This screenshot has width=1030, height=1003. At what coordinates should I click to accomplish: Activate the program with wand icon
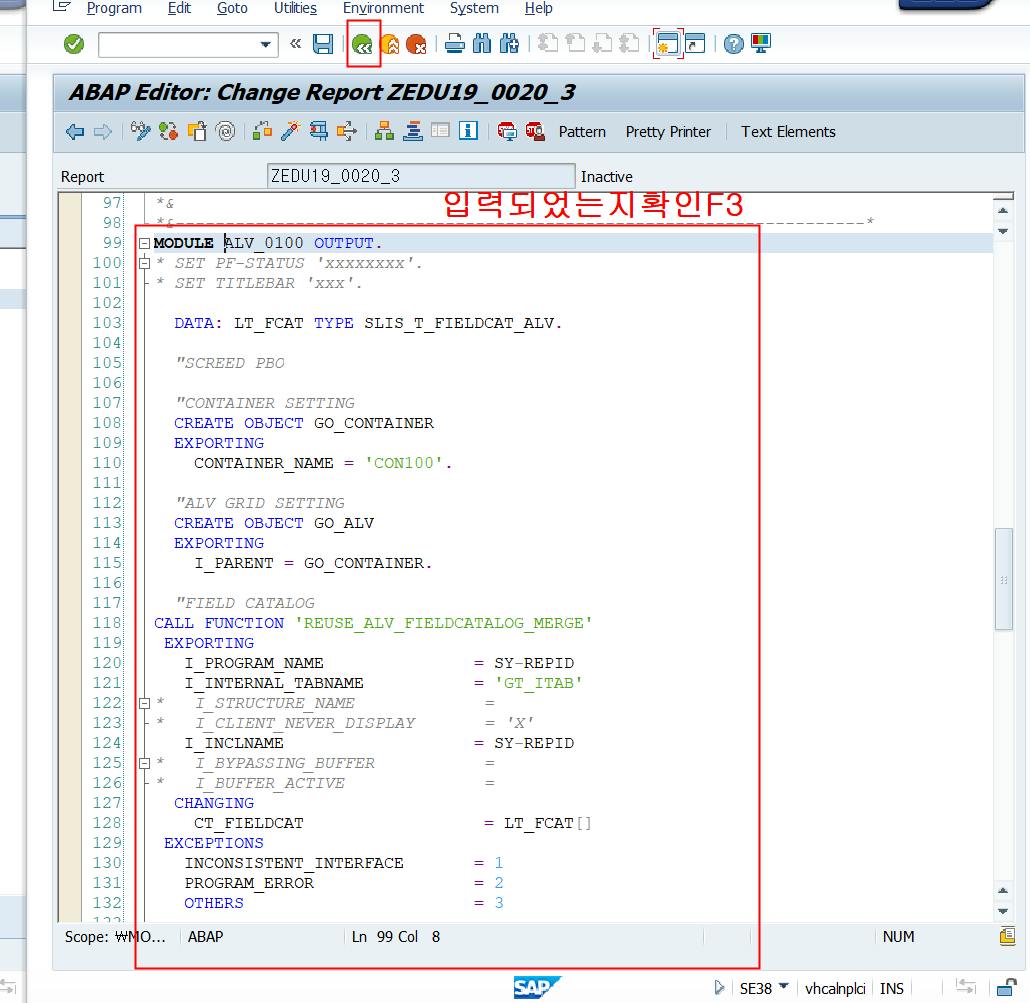[290, 132]
